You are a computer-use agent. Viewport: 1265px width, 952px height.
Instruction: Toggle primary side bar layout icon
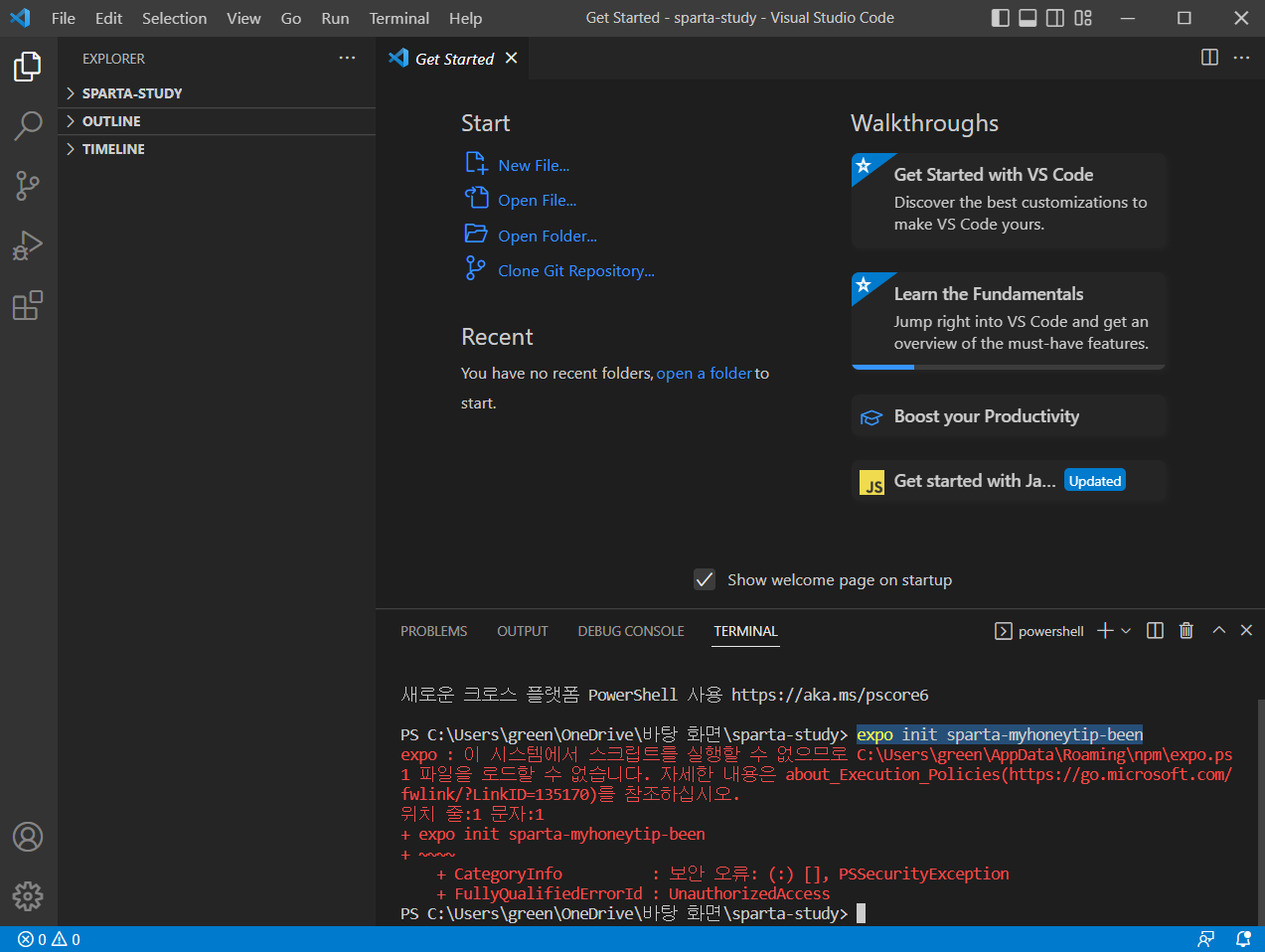(x=1001, y=18)
